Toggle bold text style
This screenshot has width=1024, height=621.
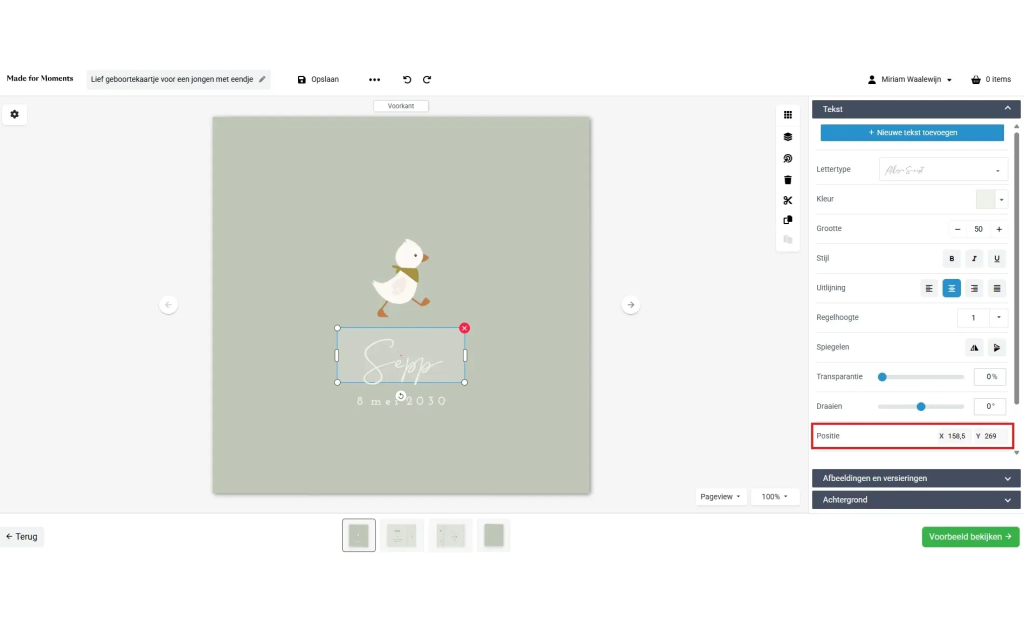point(952,259)
